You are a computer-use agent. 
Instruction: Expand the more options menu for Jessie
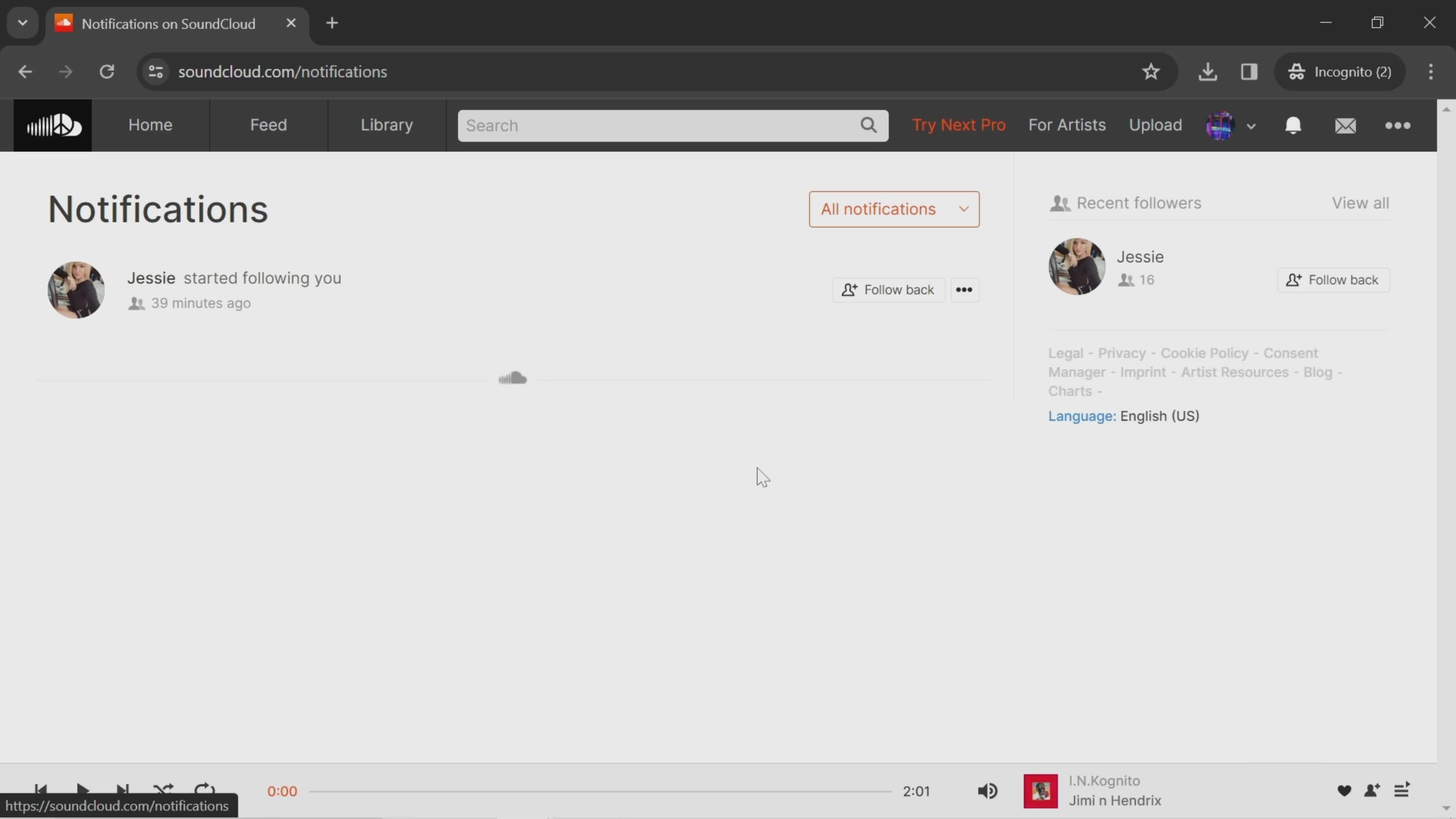click(x=963, y=289)
